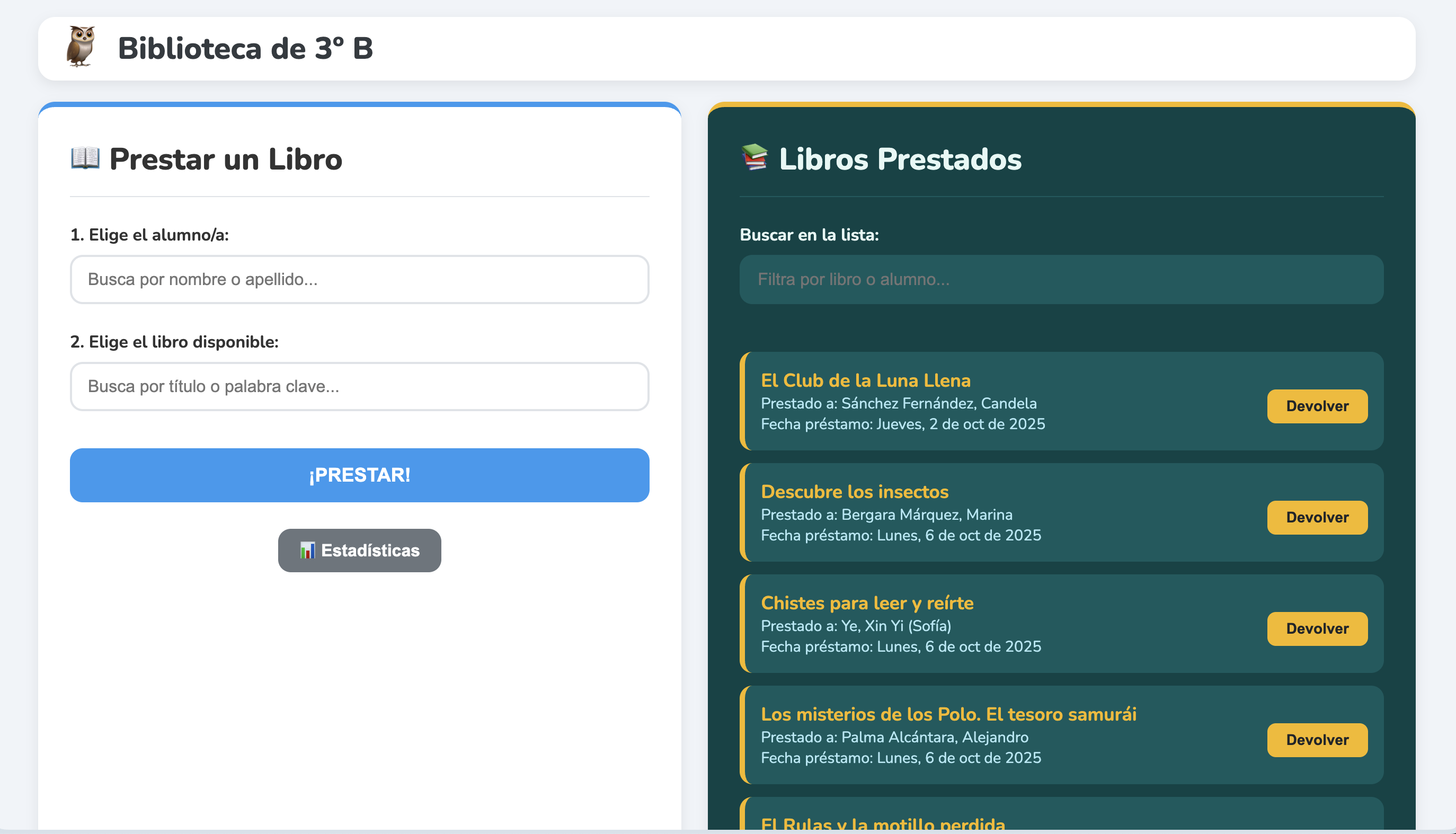Click the Prestar un Libro heading
Screen dimensions: 1456x834
[226, 159]
